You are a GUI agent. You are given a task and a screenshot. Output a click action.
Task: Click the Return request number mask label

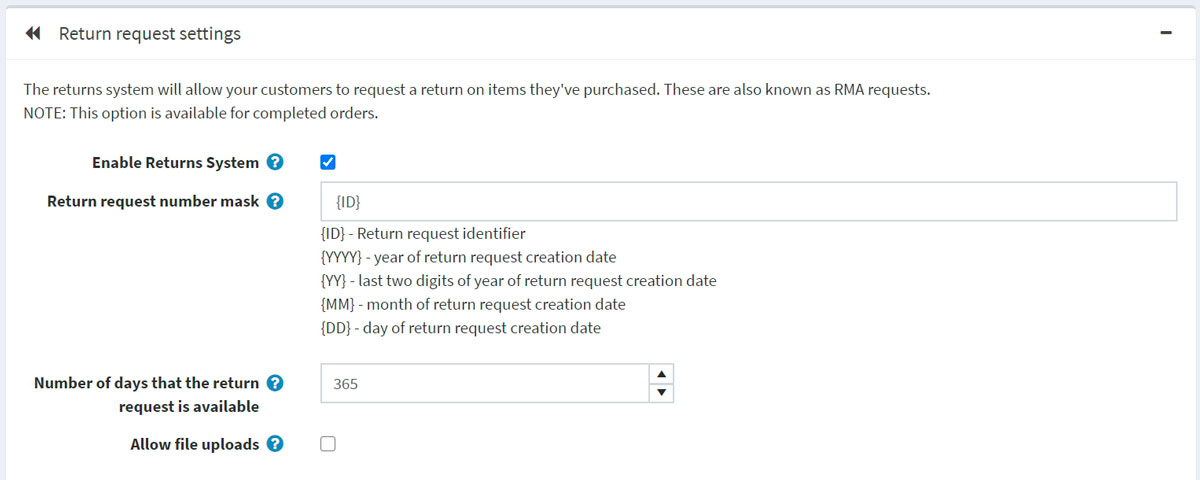click(153, 201)
